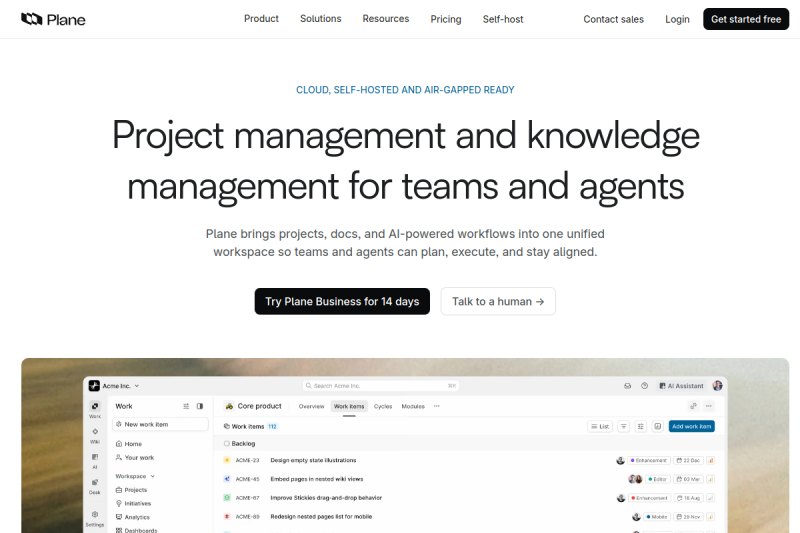This screenshot has height=533, width=800.
Task: Open Home in the sidebar
Action: (x=129, y=444)
